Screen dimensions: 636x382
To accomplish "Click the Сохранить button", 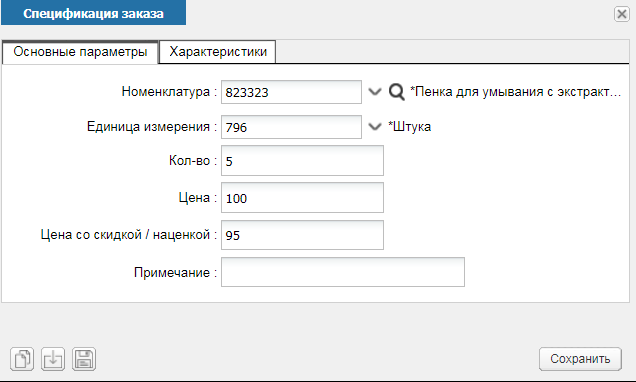I will 580,359.
